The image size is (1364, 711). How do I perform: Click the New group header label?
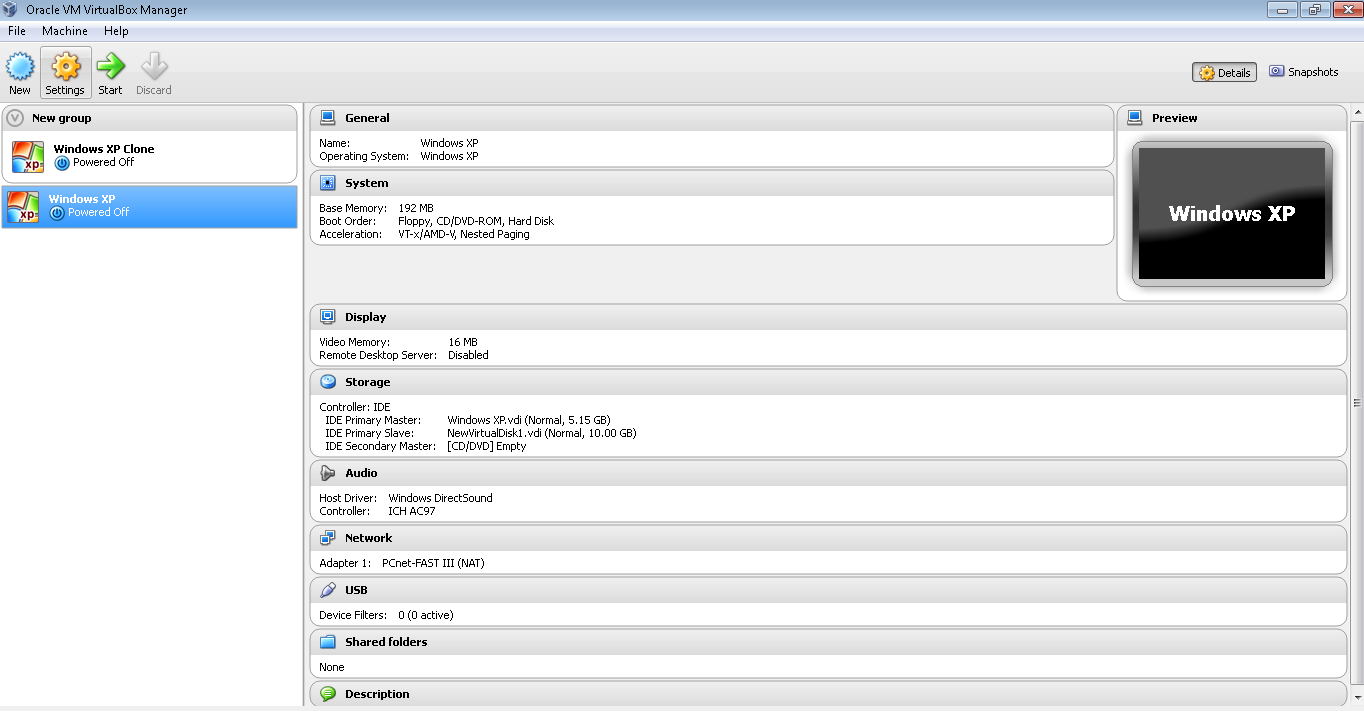[61, 118]
